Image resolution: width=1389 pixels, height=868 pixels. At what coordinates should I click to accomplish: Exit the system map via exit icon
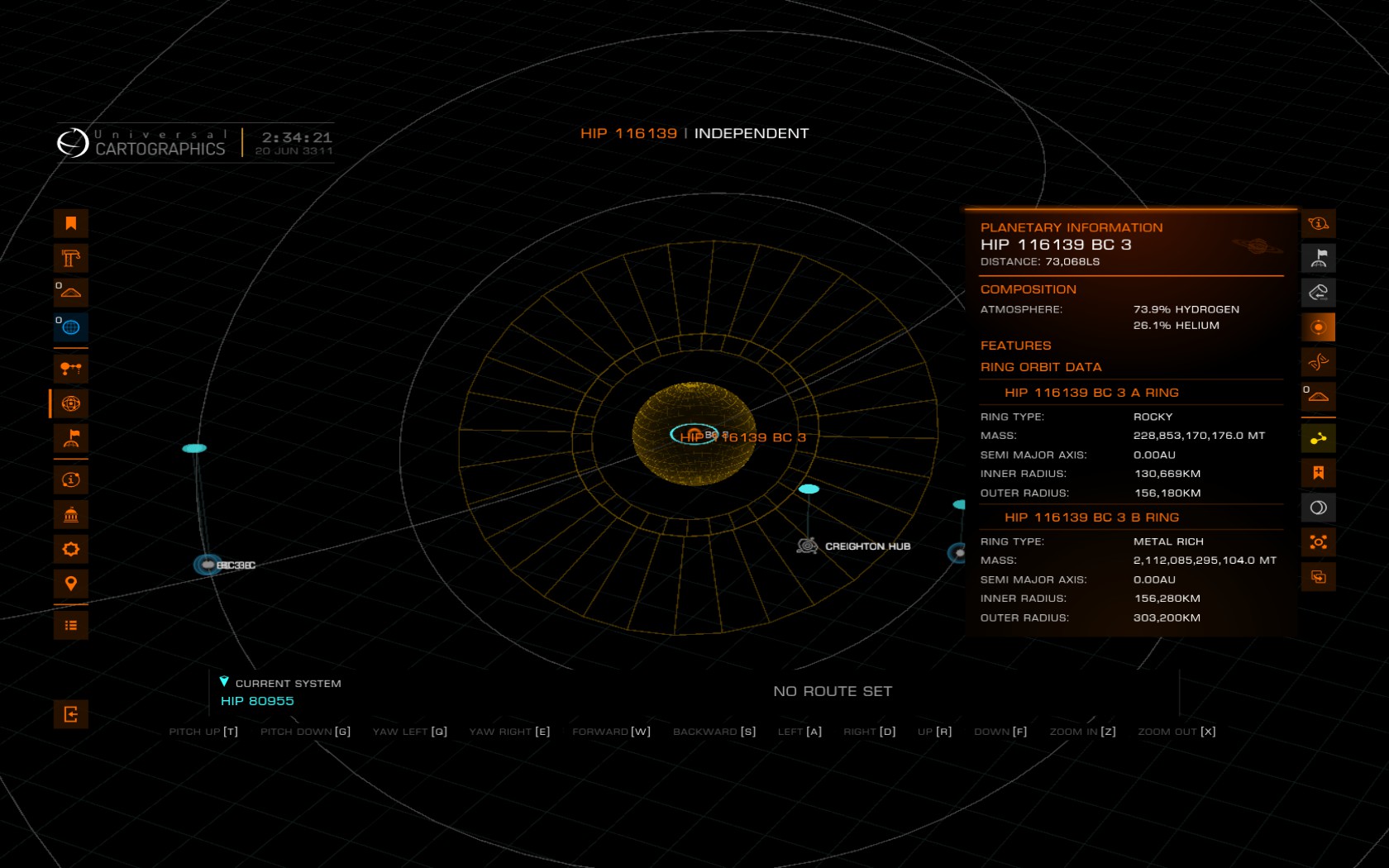pos(71,714)
